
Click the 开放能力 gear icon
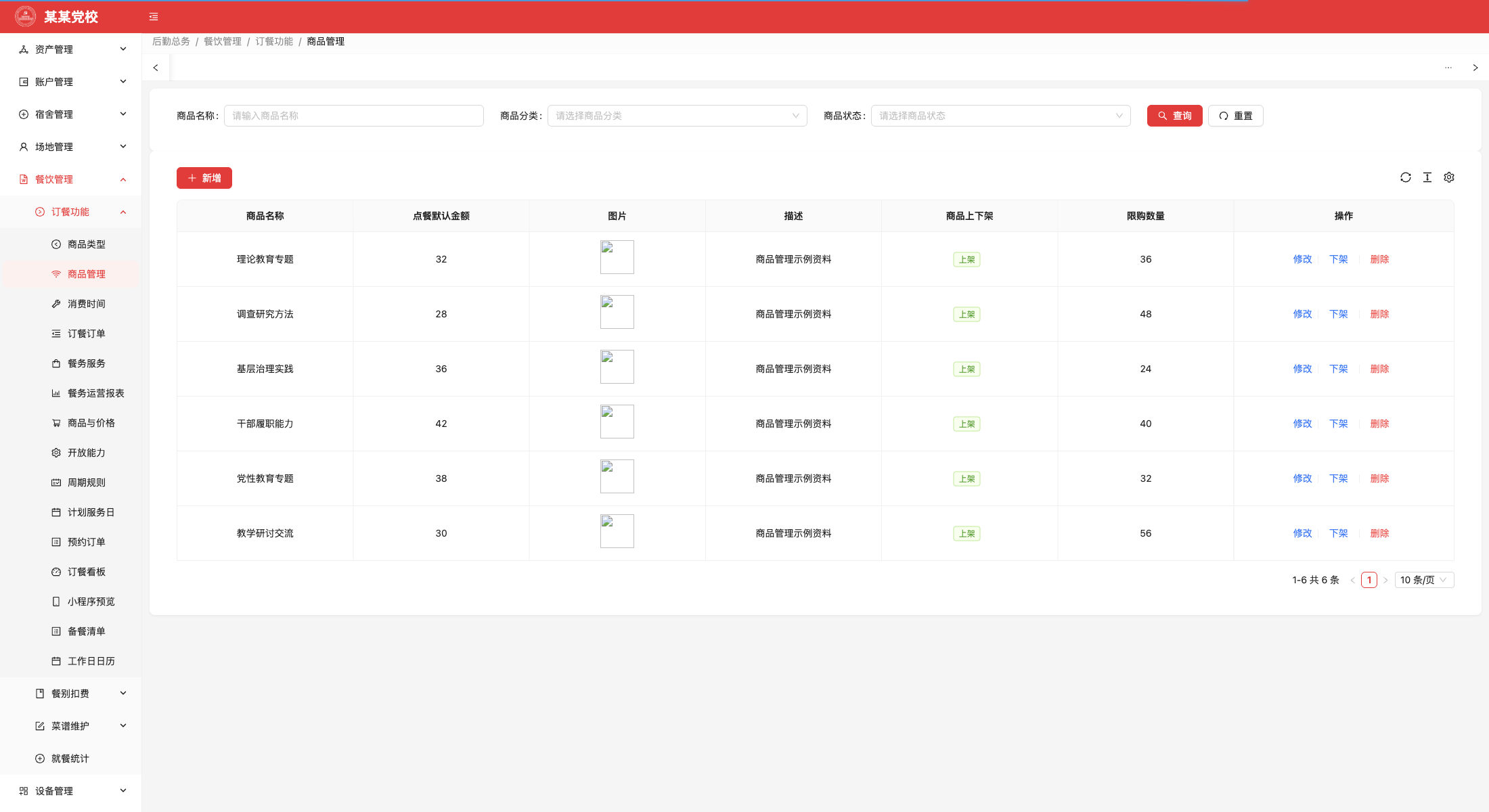click(x=56, y=453)
